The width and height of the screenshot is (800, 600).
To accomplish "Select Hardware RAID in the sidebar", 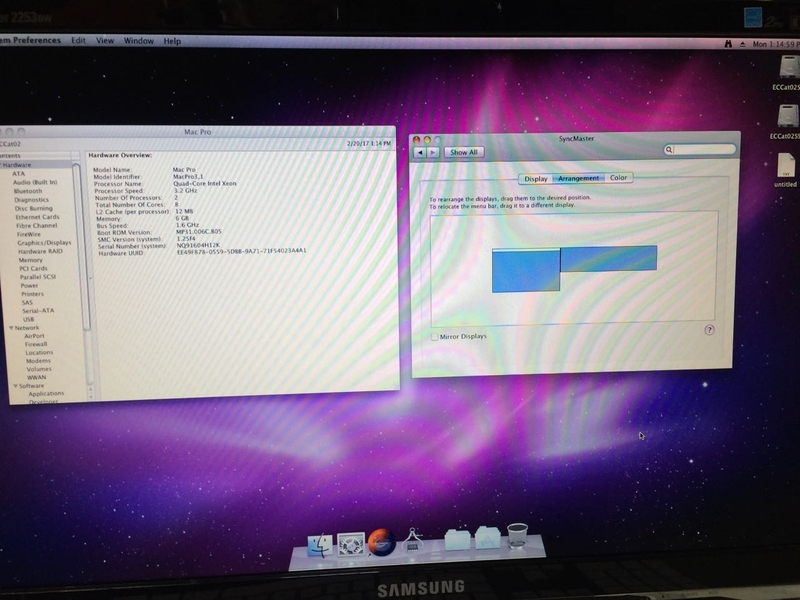I will [x=40, y=251].
